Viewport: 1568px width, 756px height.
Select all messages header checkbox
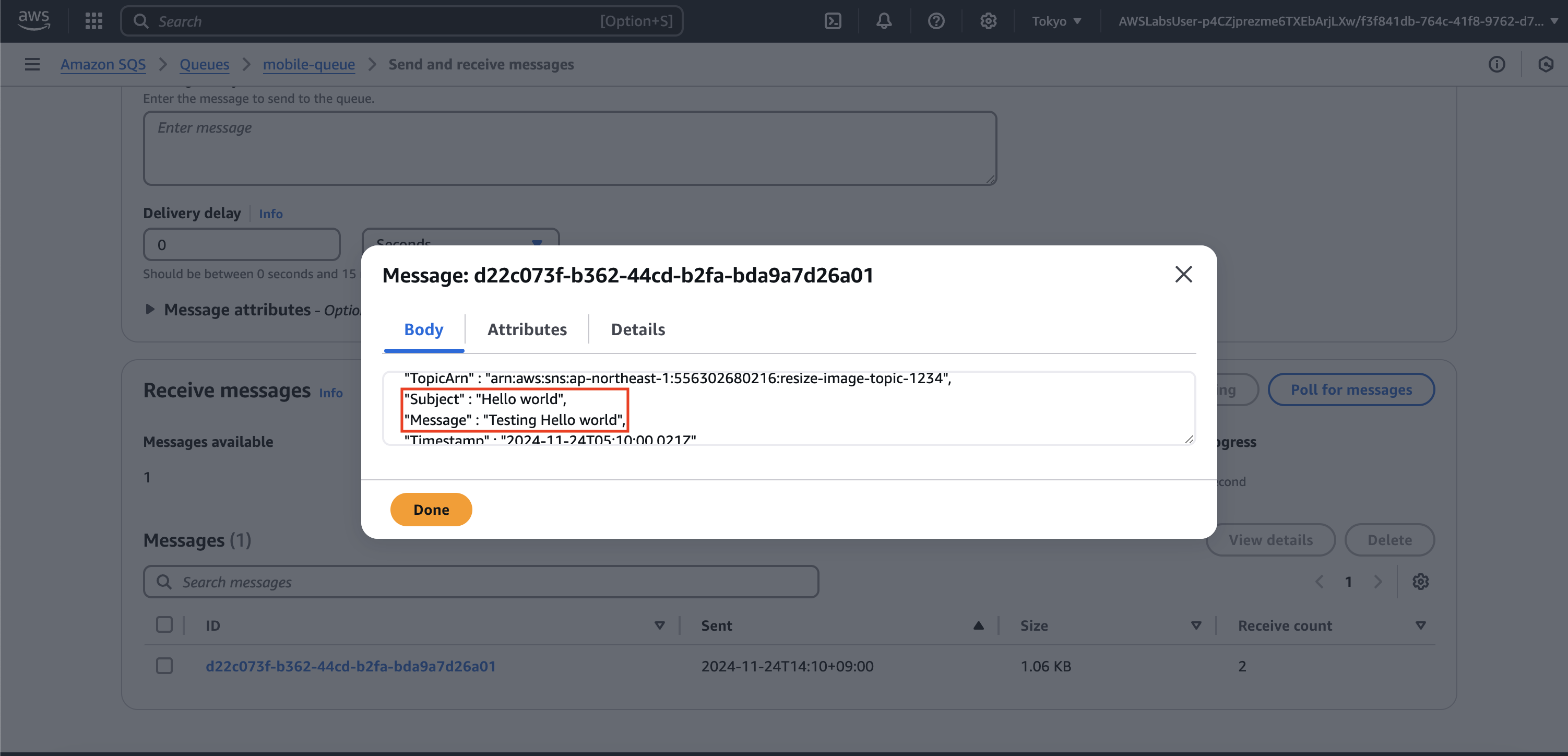tap(164, 625)
